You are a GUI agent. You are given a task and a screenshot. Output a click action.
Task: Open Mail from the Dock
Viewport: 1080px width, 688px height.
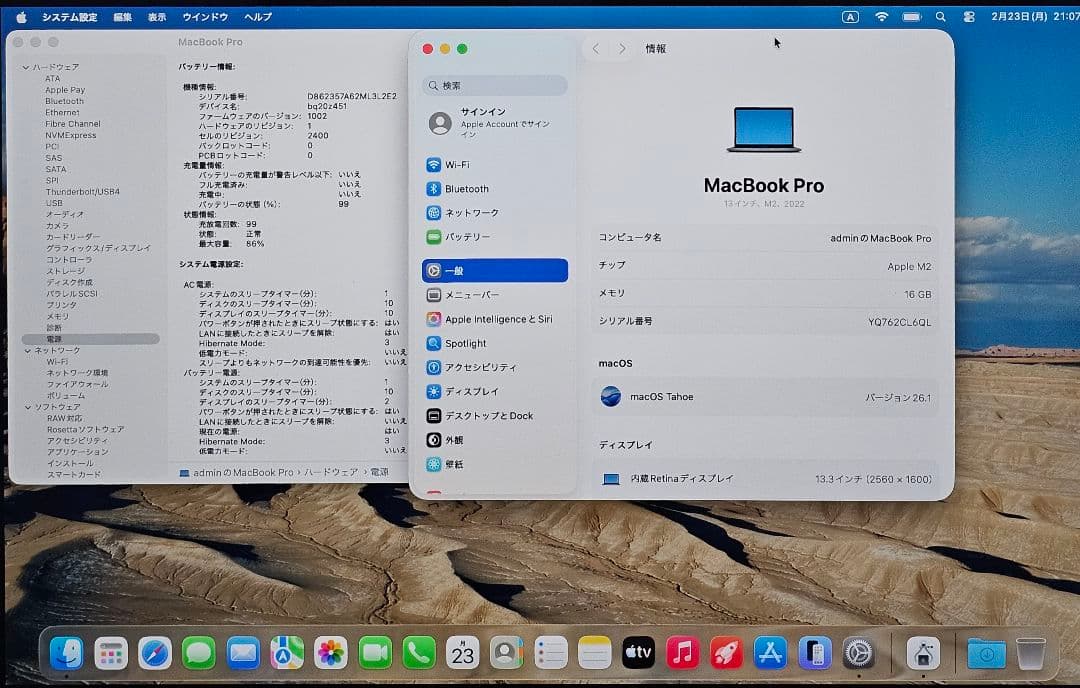(243, 653)
